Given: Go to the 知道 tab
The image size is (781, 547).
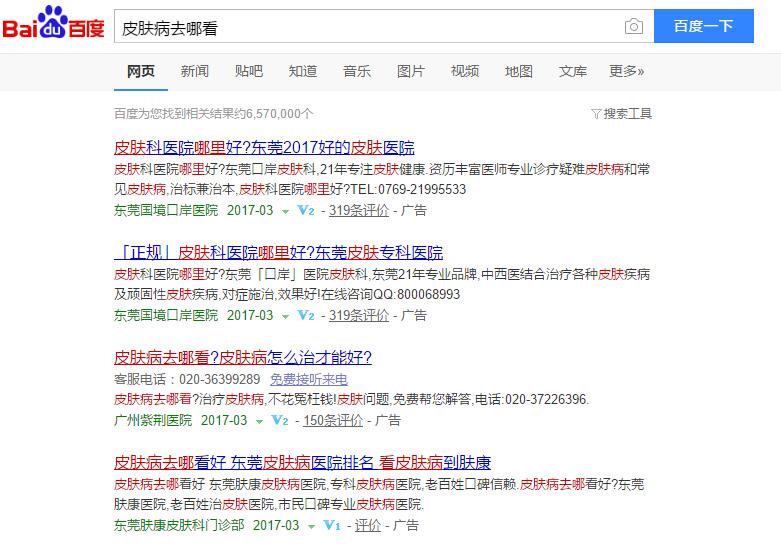Looking at the screenshot, I should tap(303, 72).
